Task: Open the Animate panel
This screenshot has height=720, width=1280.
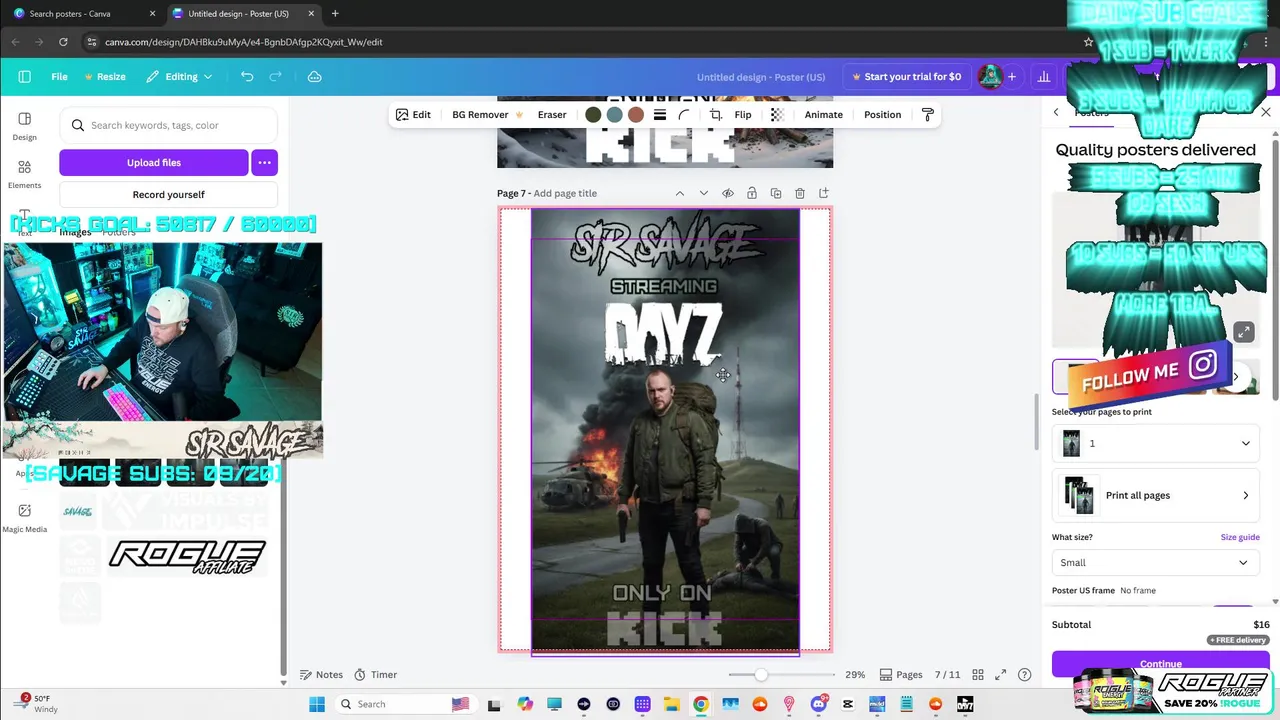Action: click(x=824, y=115)
